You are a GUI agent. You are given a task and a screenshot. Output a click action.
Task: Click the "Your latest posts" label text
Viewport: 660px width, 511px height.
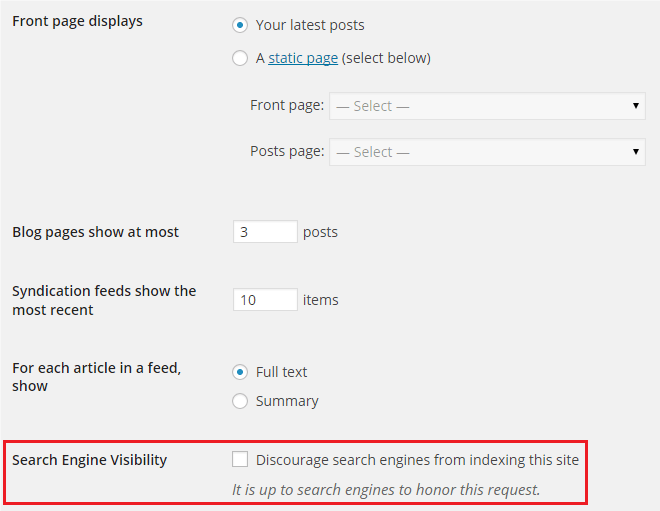pyautogui.click(x=310, y=25)
